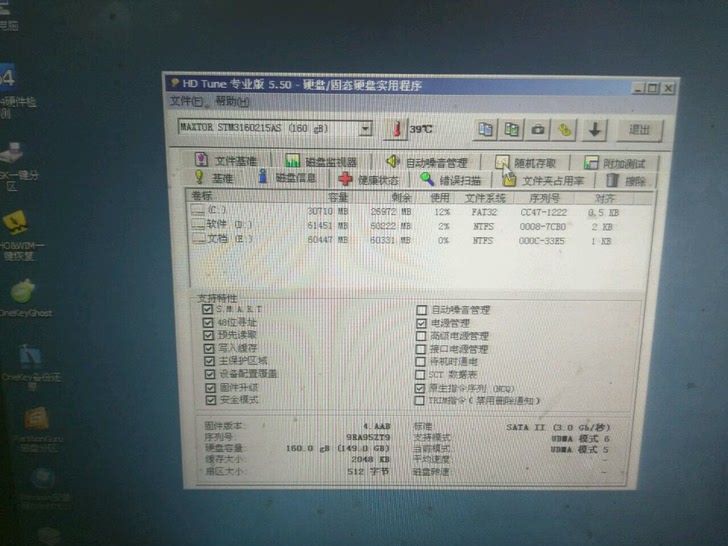Open the PartitionGuru desktop icon
Image resolution: width=728 pixels, height=546 pixels.
37,429
